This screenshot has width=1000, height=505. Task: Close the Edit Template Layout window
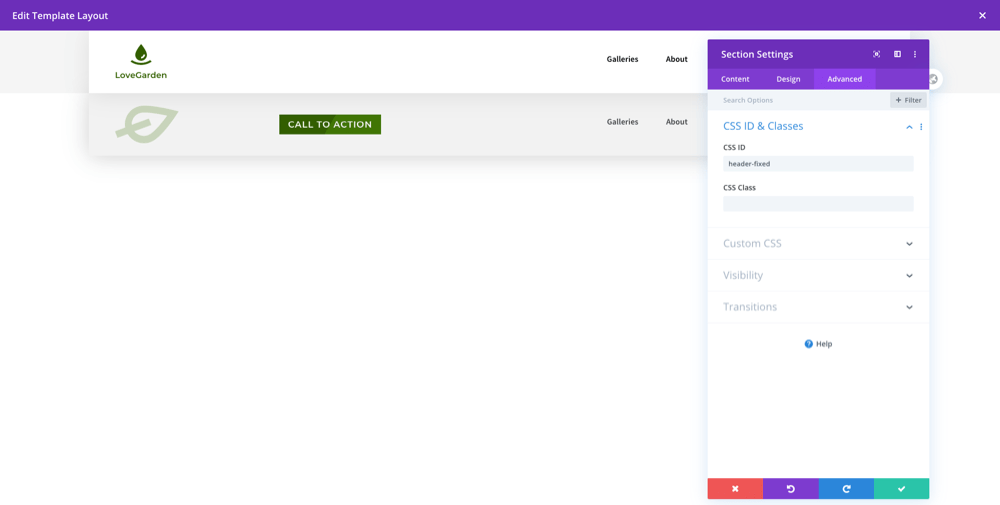[x=982, y=15]
